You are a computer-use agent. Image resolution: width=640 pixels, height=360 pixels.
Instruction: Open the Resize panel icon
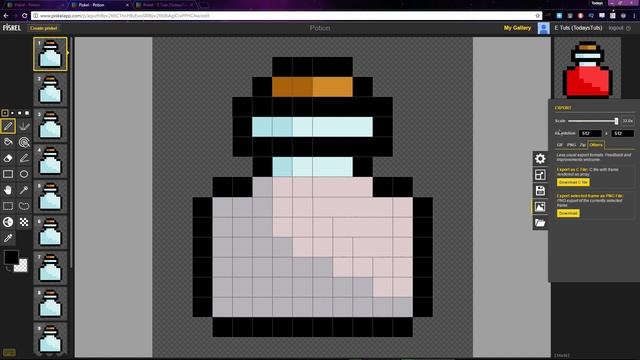[540, 175]
